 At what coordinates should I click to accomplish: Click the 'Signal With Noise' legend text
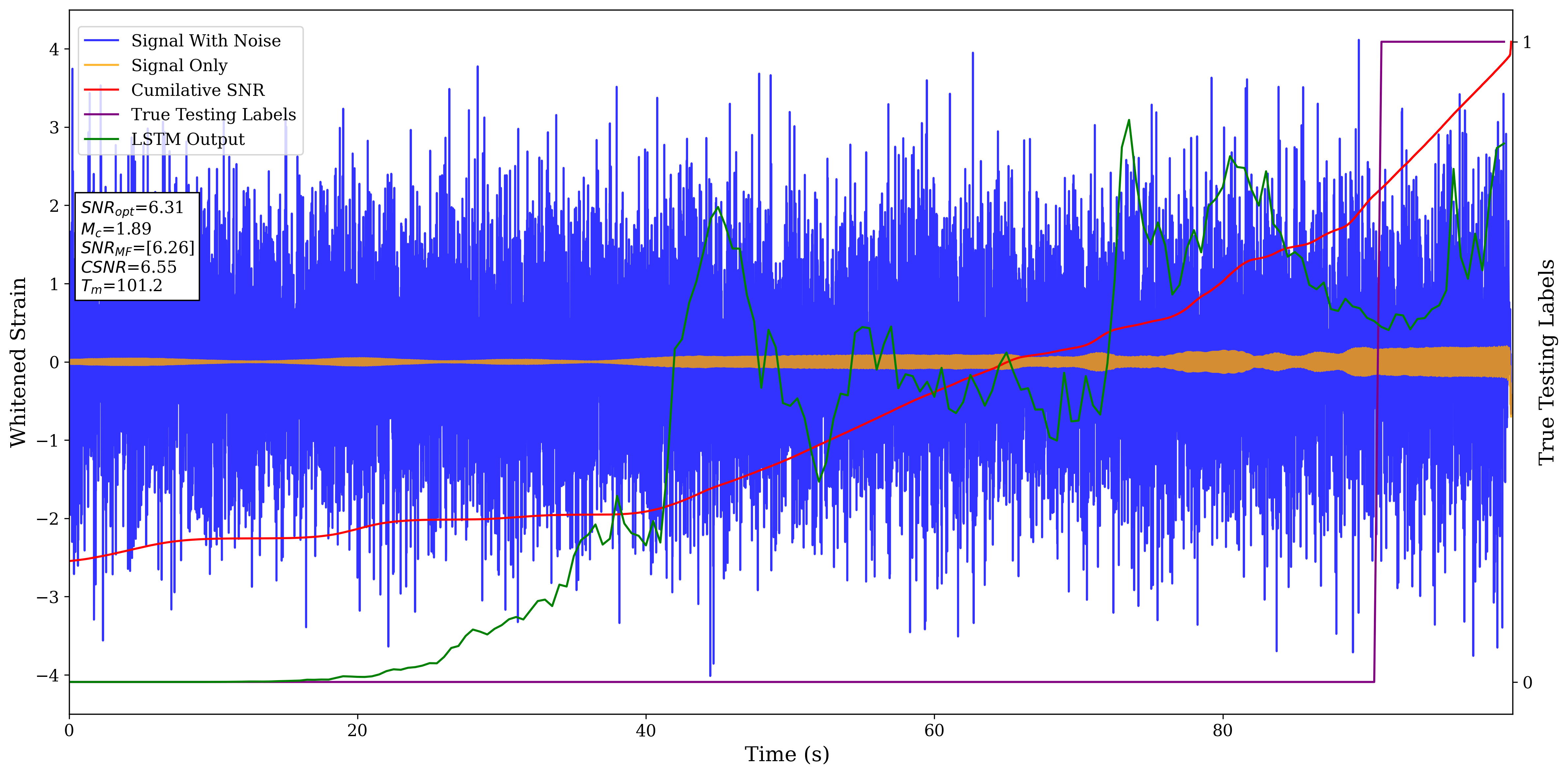point(206,41)
